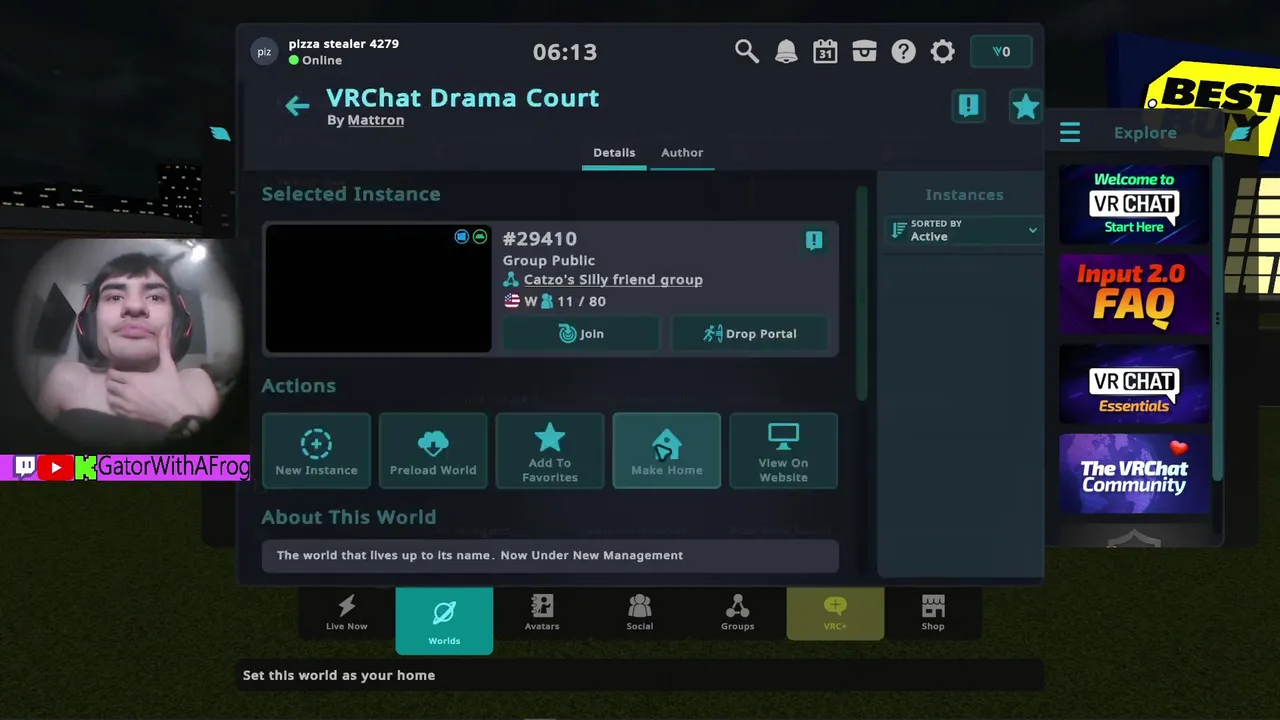The image size is (1280, 720).
Task: Open VRChat Essentials tile
Action: pos(1134,384)
